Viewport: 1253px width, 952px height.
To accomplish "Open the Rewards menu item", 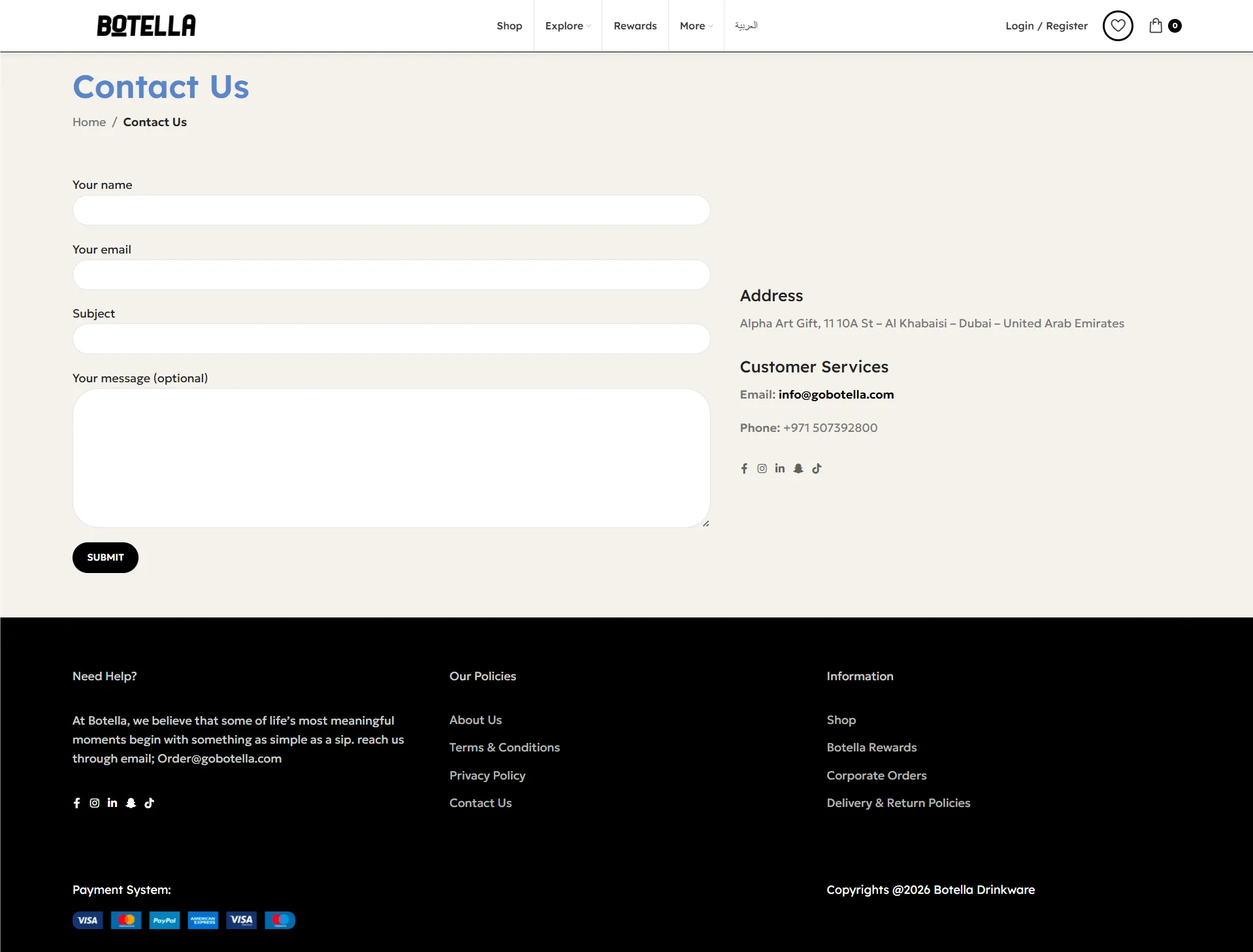I will click(x=635, y=26).
